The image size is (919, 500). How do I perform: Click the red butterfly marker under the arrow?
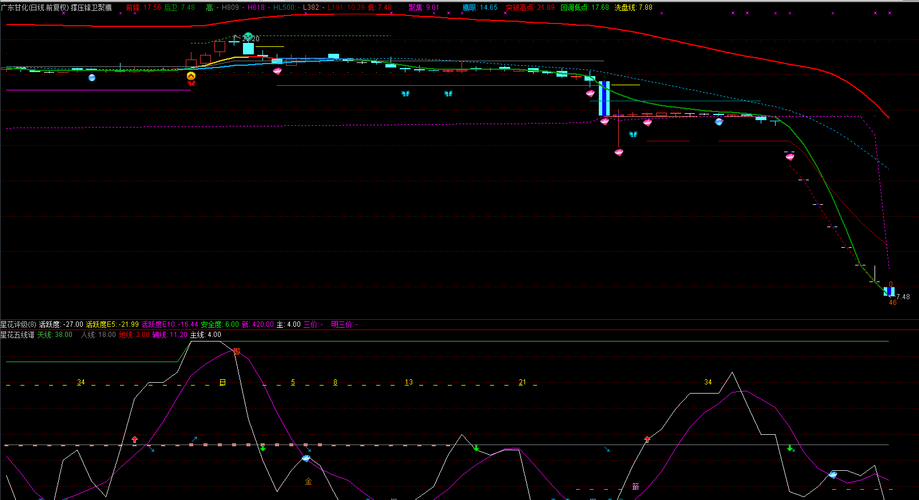(x=191, y=84)
